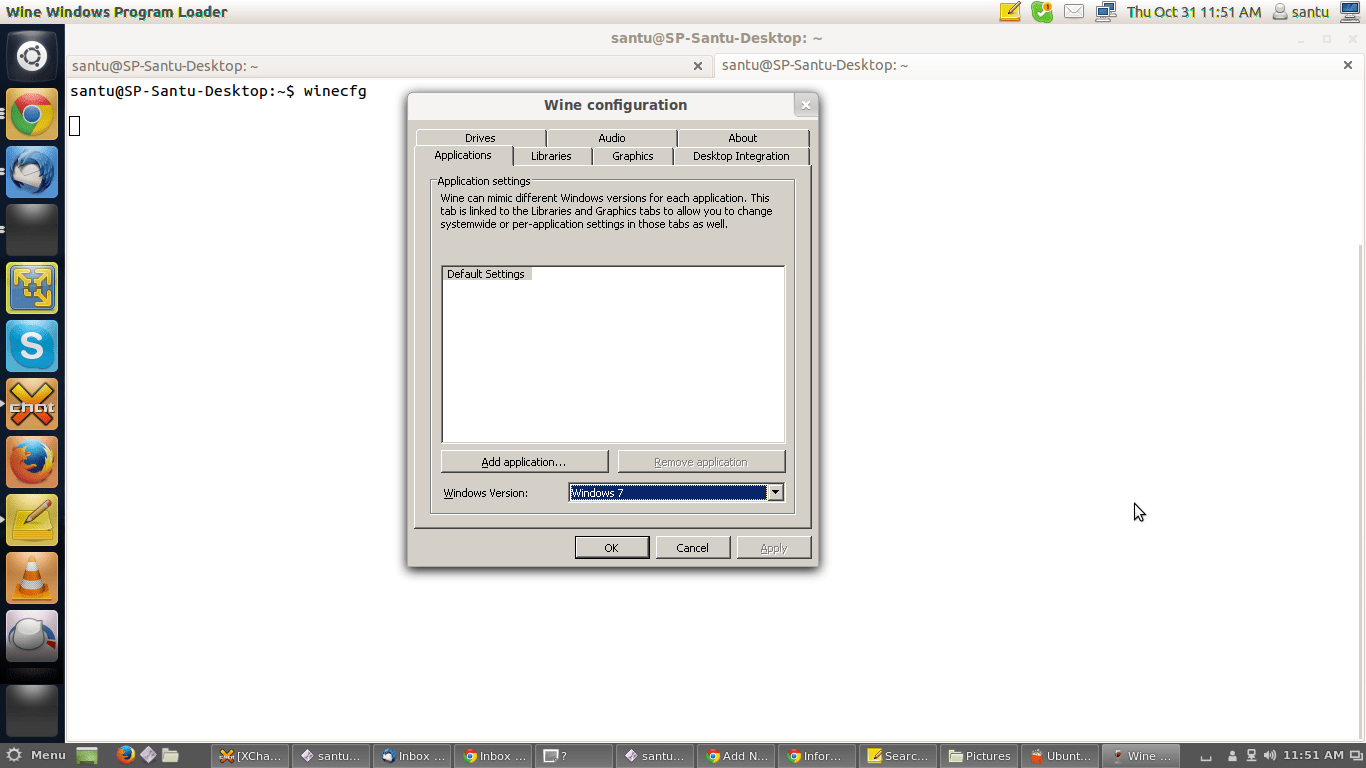Screen dimensions: 1366x768
Task: Switch to the Pictures taskbar window
Action: click(980, 756)
